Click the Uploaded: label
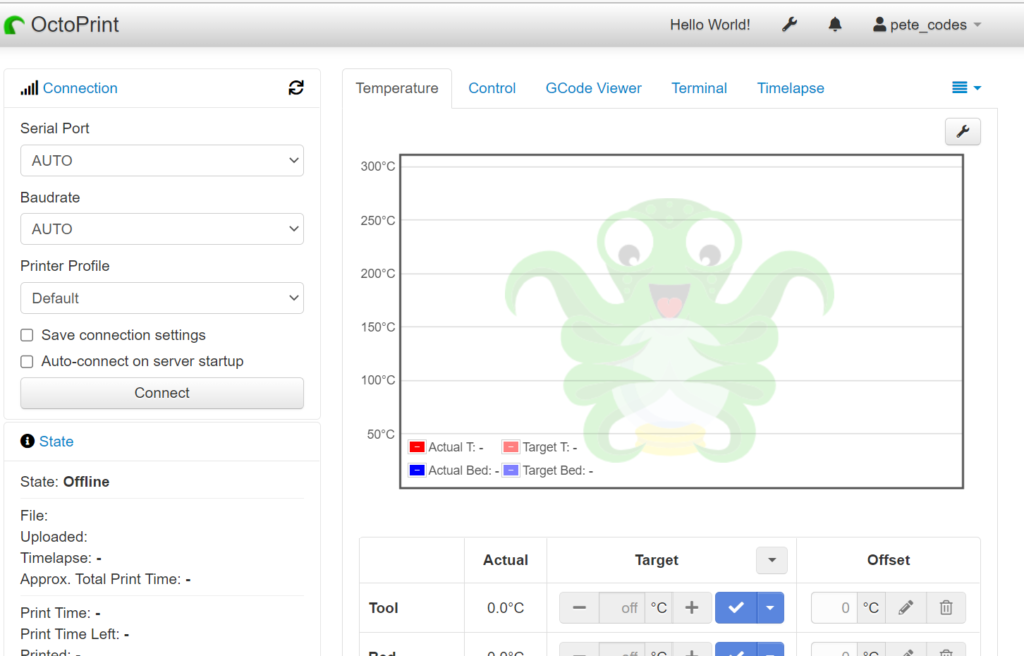Image resolution: width=1024 pixels, height=656 pixels. pos(54,536)
